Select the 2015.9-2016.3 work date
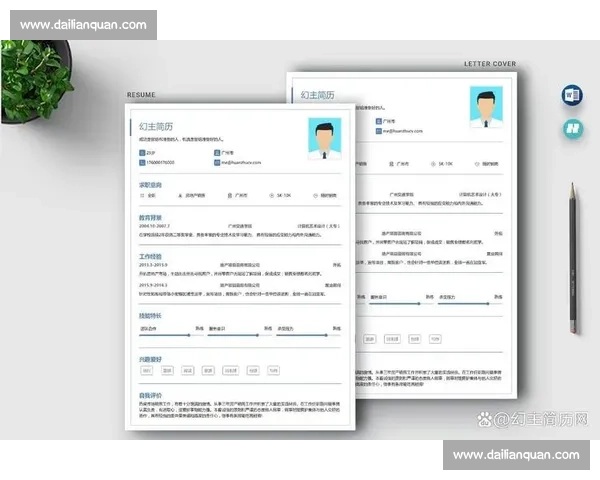 click(x=153, y=285)
